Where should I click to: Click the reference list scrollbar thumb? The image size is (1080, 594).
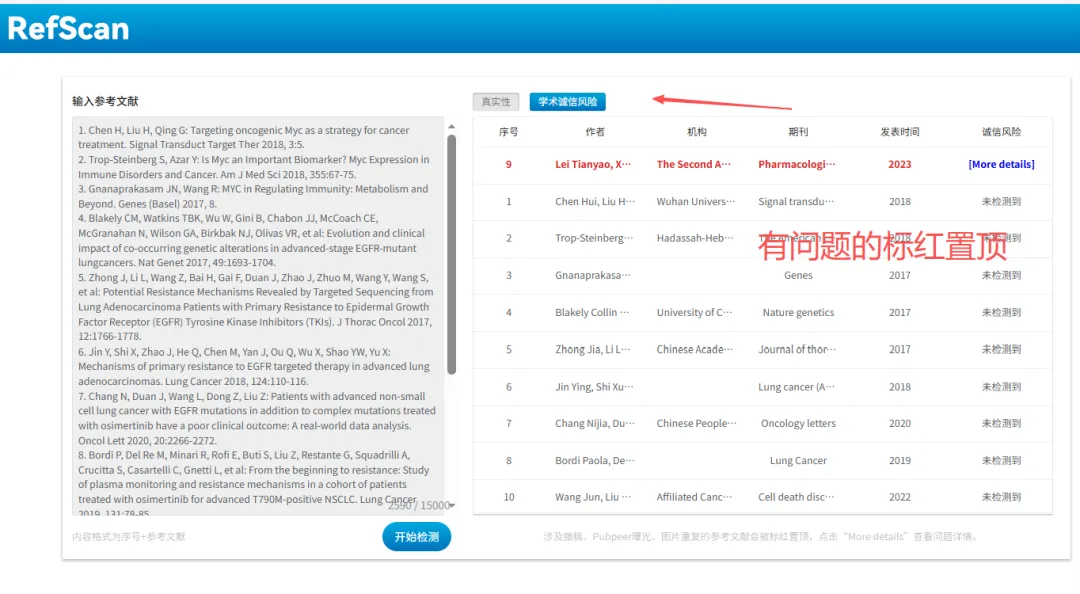[452, 254]
